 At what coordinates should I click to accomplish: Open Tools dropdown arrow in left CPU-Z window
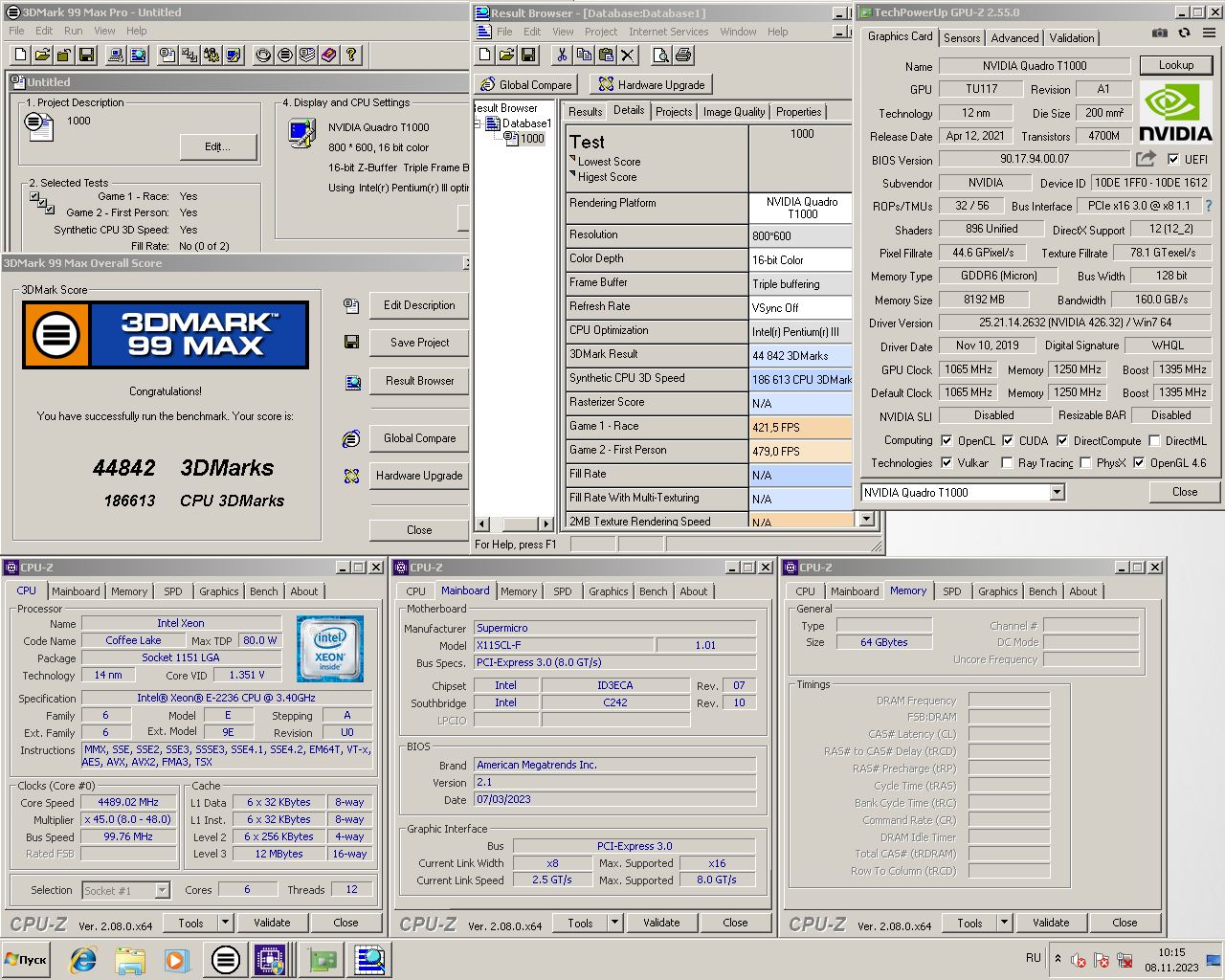point(226,923)
